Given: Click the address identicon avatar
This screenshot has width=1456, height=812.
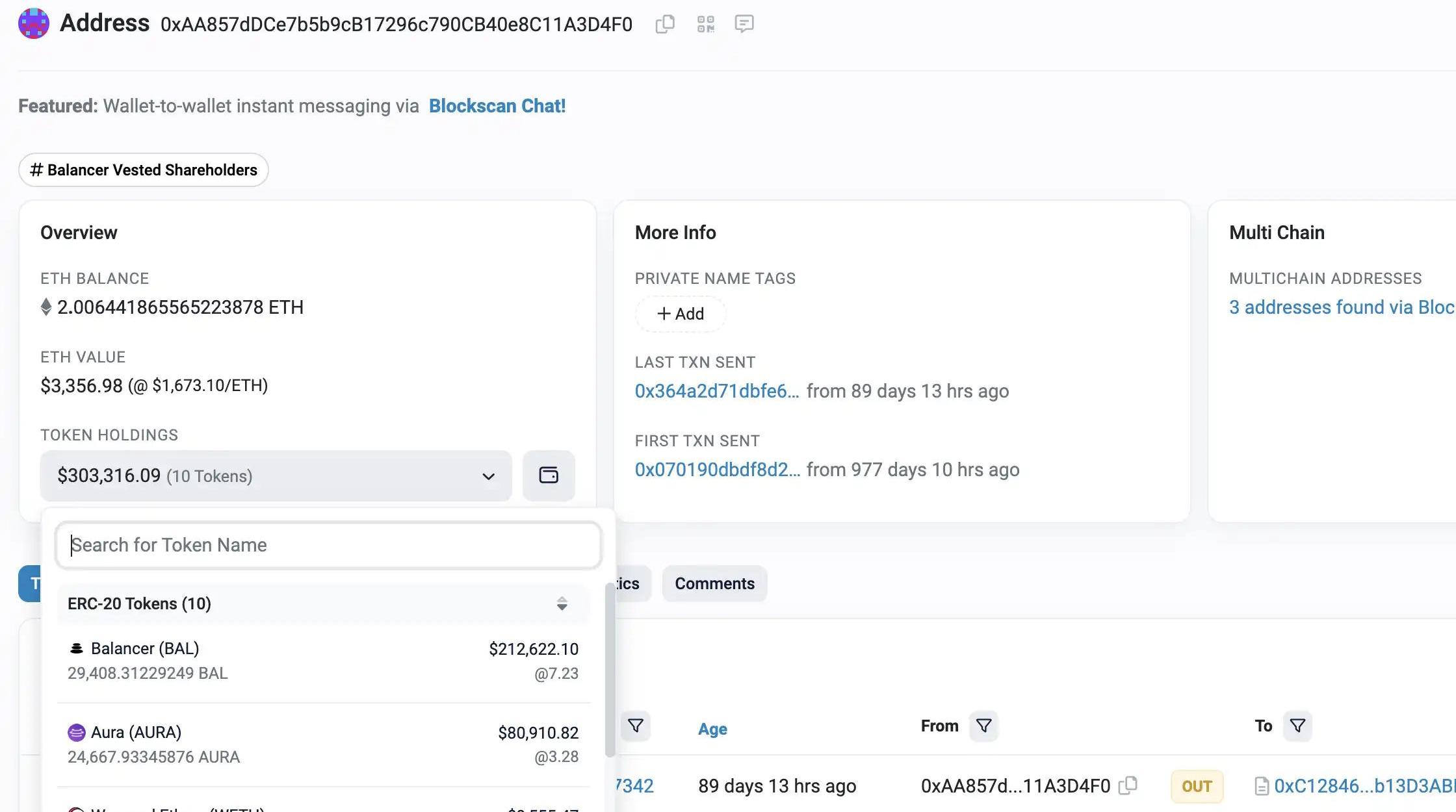Looking at the screenshot, I should click(34, 23).
